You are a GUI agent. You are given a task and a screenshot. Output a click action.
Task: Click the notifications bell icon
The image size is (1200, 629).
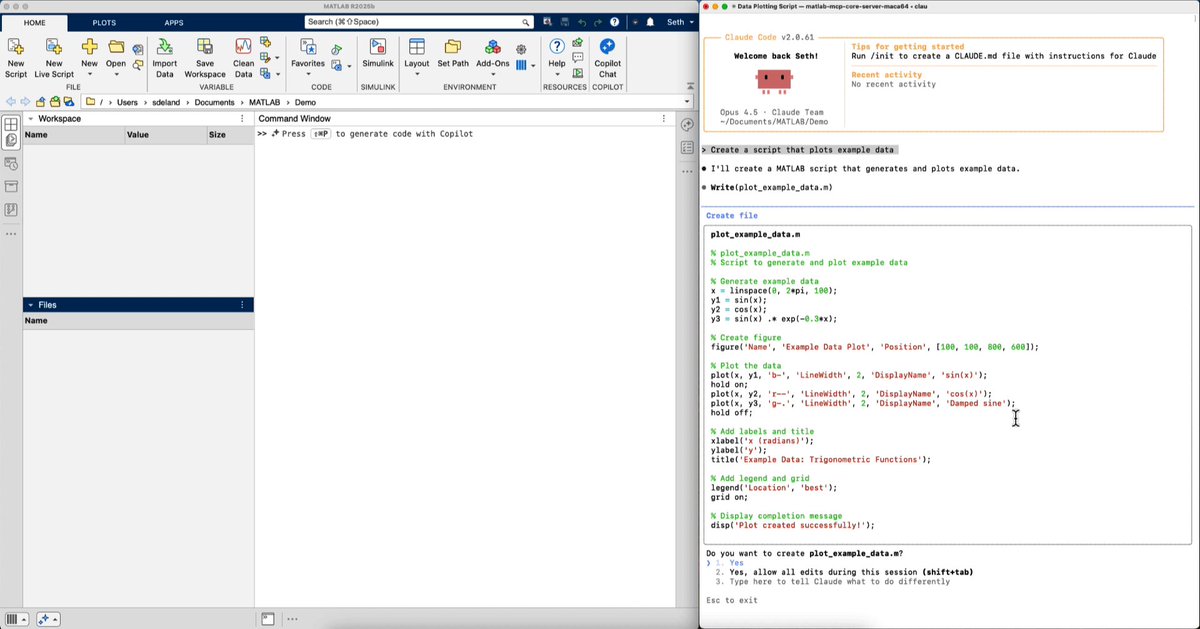(x=650, y=22)
